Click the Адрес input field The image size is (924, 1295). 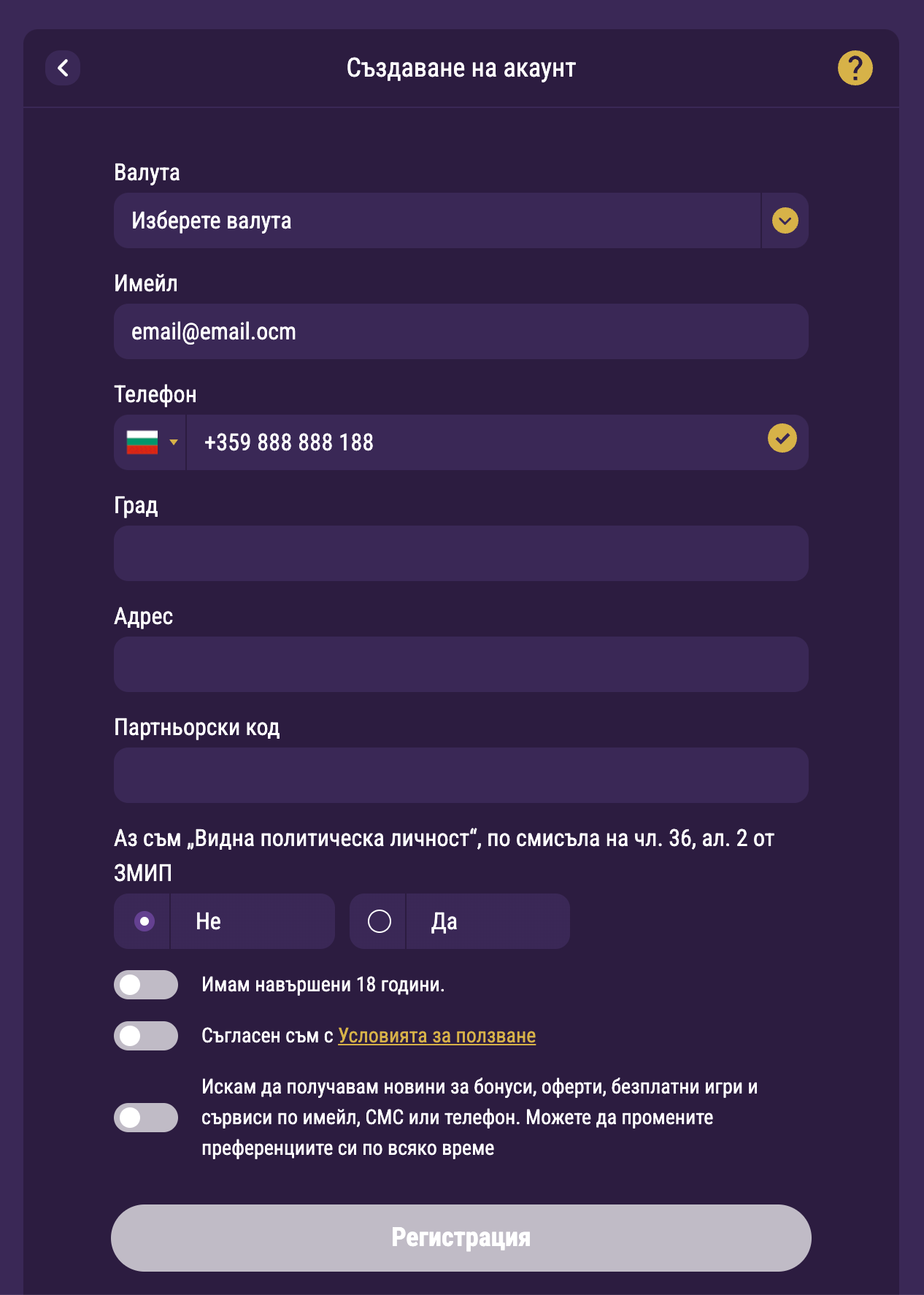[x=461, y=664]
